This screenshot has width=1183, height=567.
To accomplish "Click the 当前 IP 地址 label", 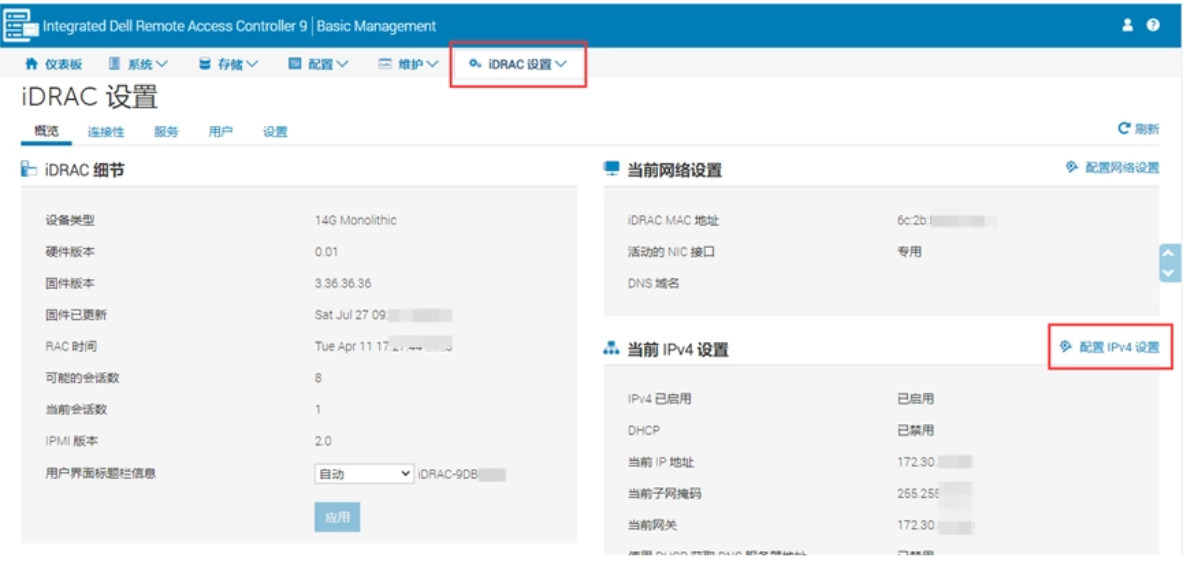I will point(660,462).
